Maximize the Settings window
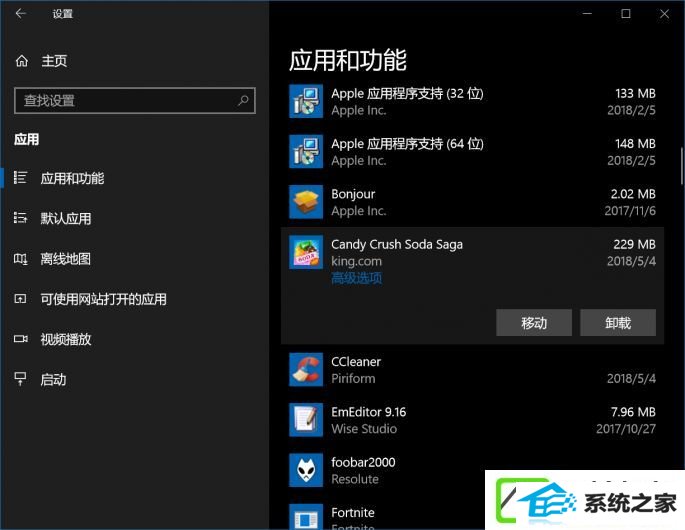 (x=626, y=14)
